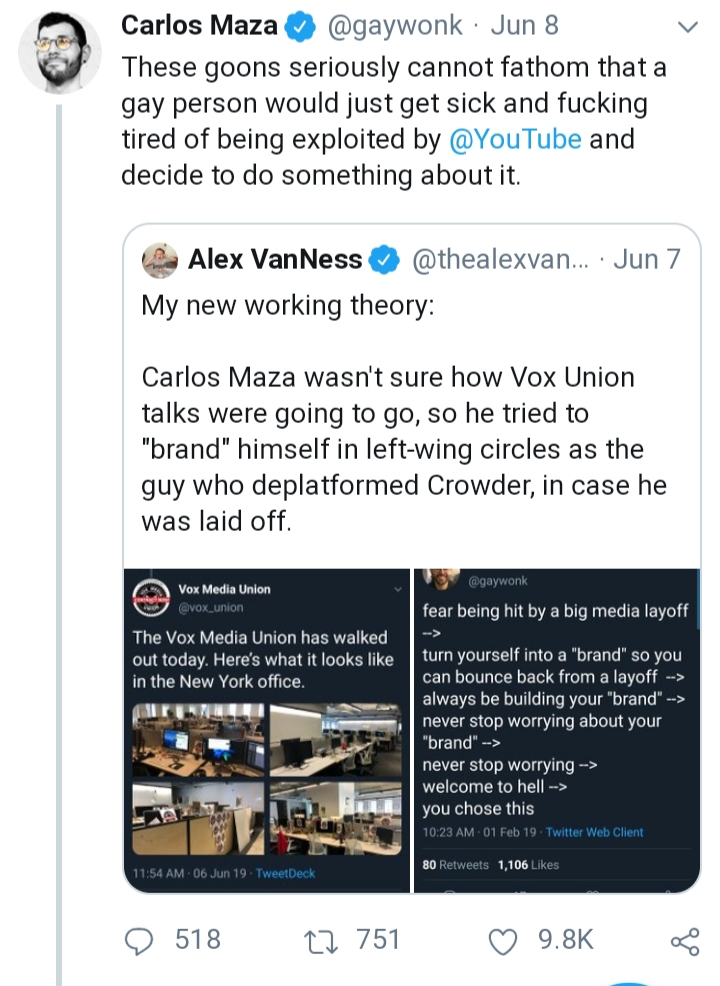Open the reply icon on Carlos Maza's tweet

pyautogui.click(x=139, y=941)
